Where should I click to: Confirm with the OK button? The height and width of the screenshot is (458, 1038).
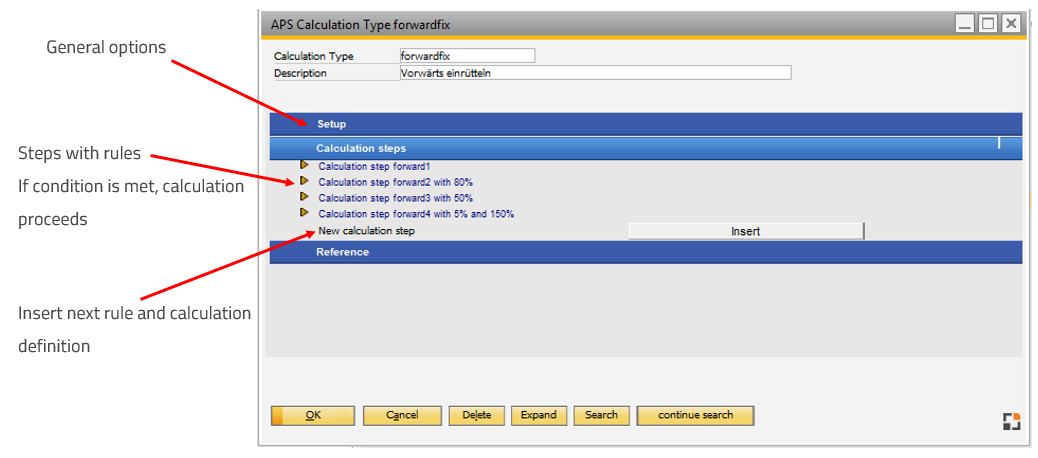coord(313,415)
